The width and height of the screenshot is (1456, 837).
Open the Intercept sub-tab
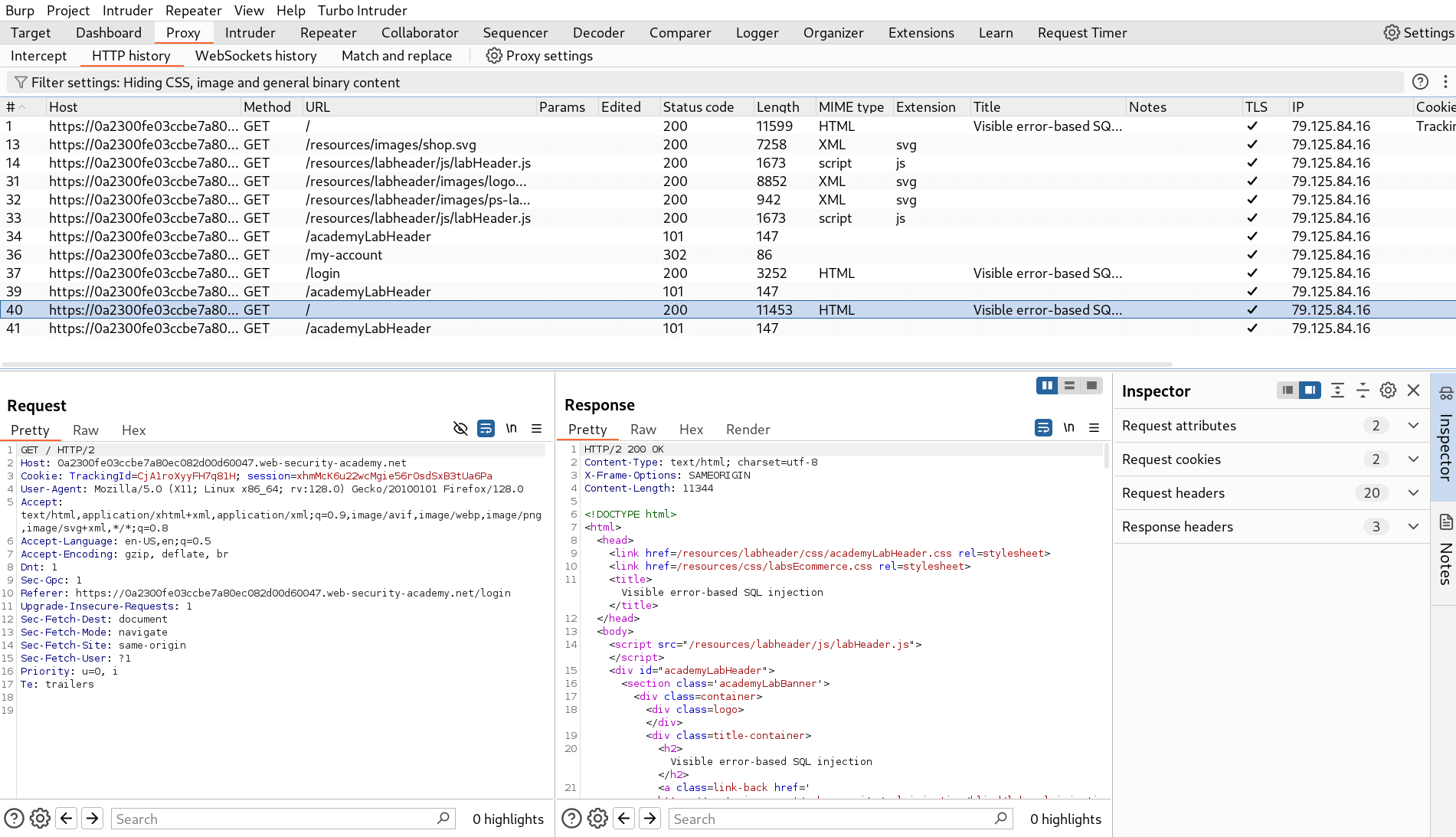38,56
